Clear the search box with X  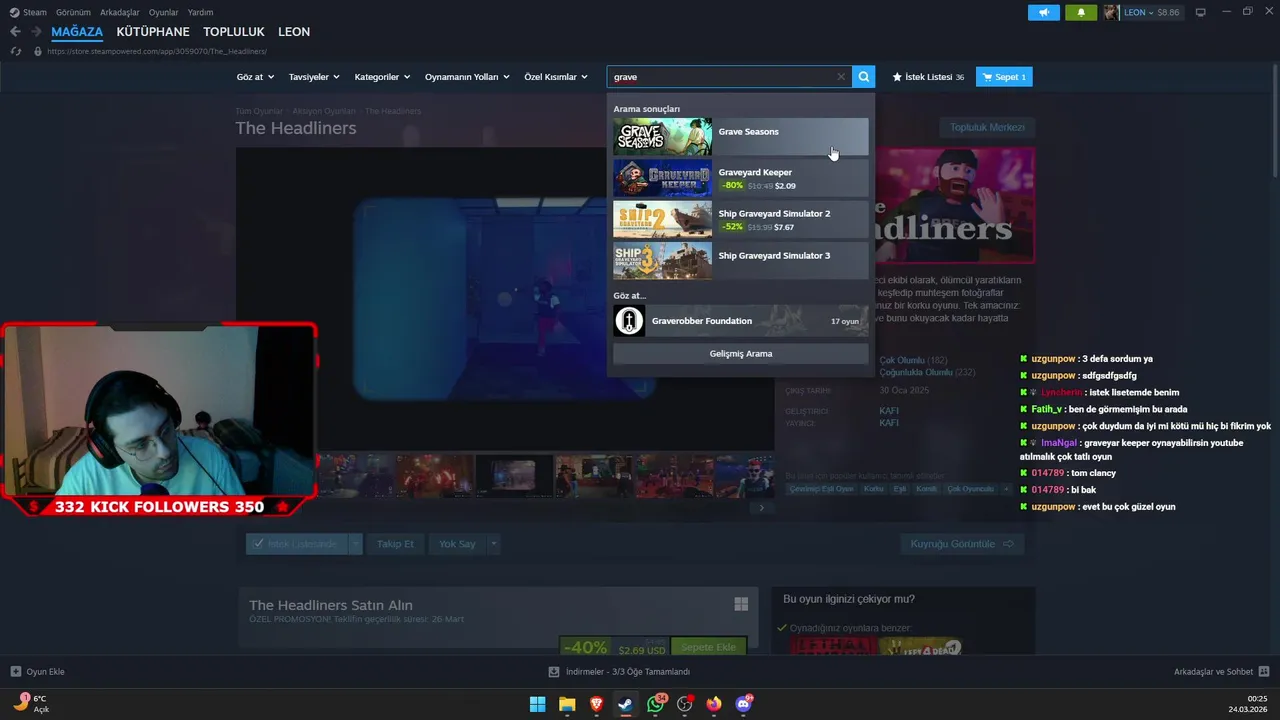841,77
